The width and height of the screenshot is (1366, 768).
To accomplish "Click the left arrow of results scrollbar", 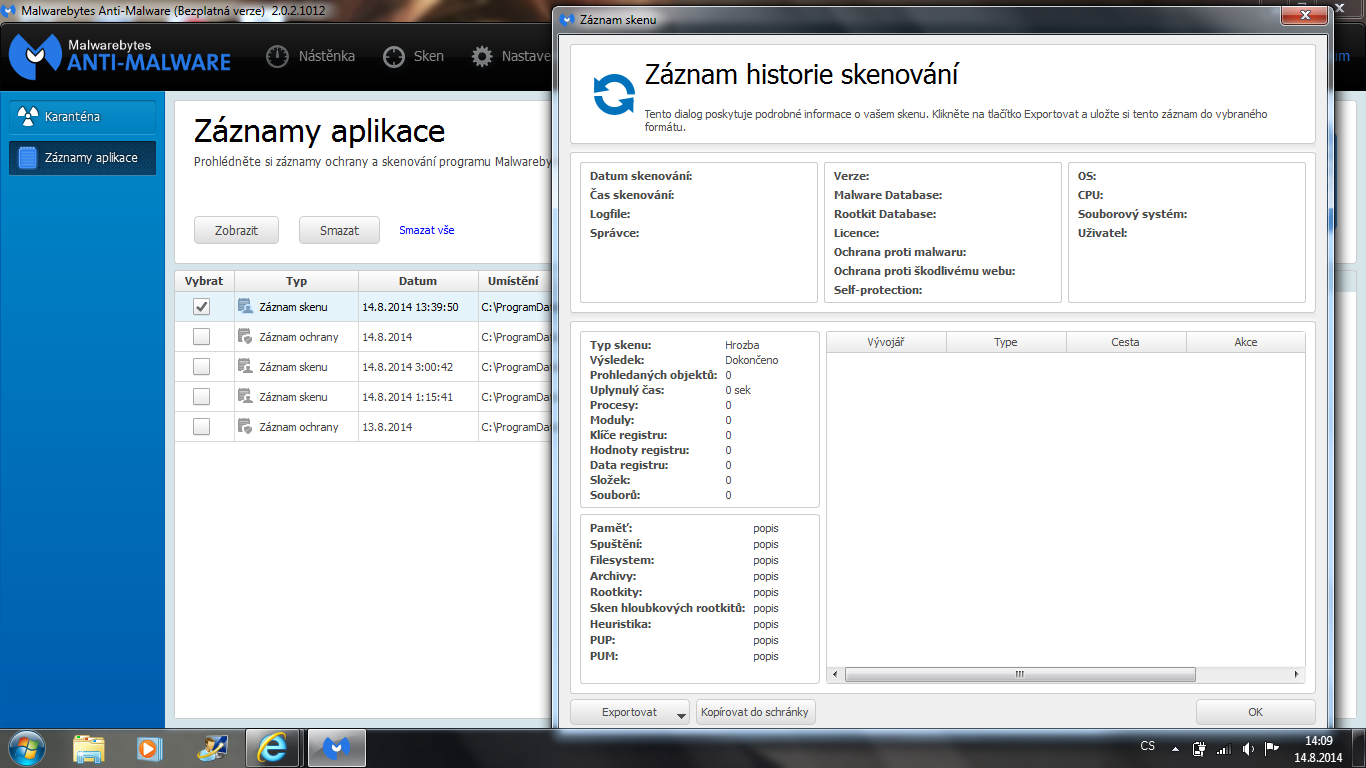I will click(835, 674).
